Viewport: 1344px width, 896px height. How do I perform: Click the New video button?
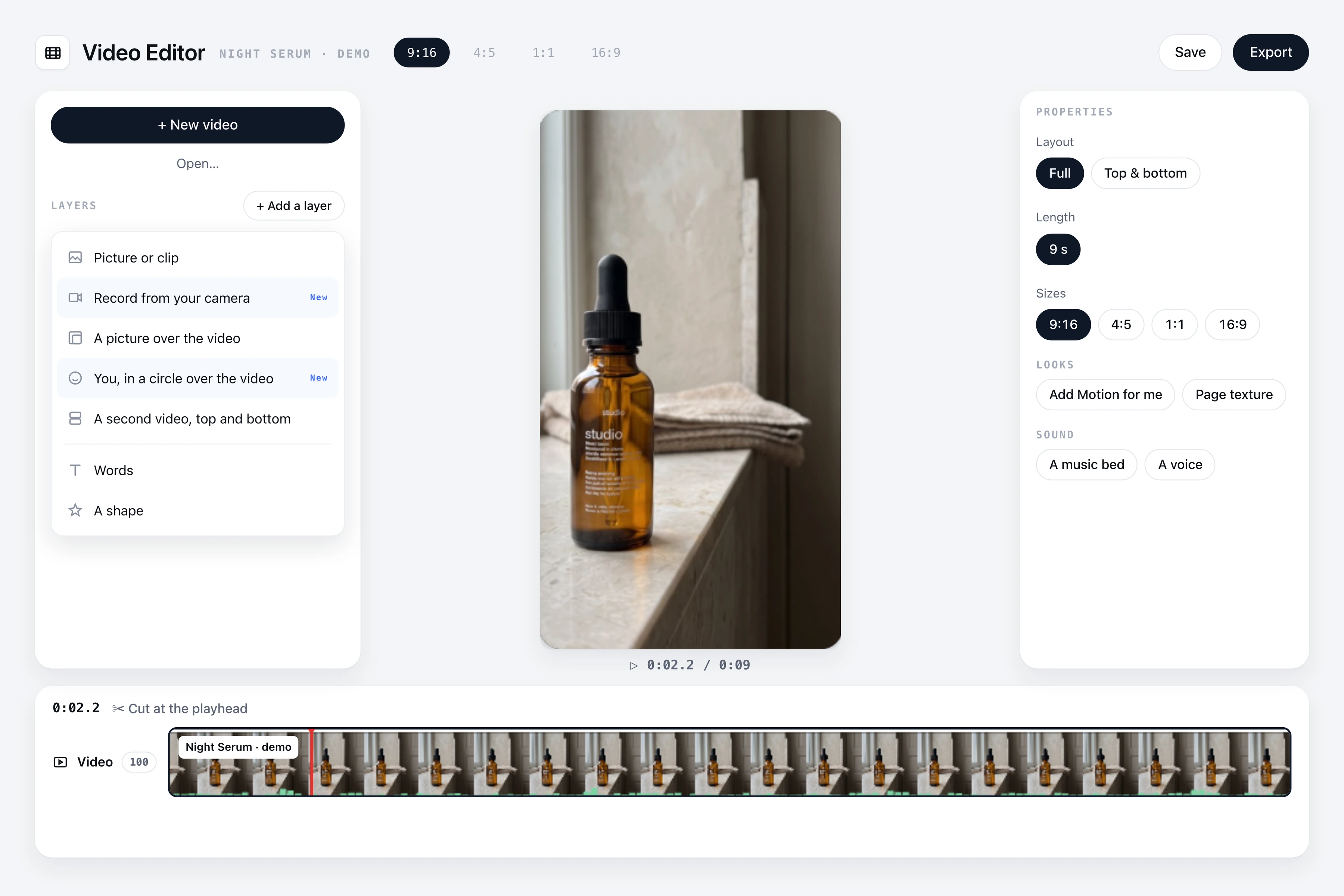[x=198, y=125]
